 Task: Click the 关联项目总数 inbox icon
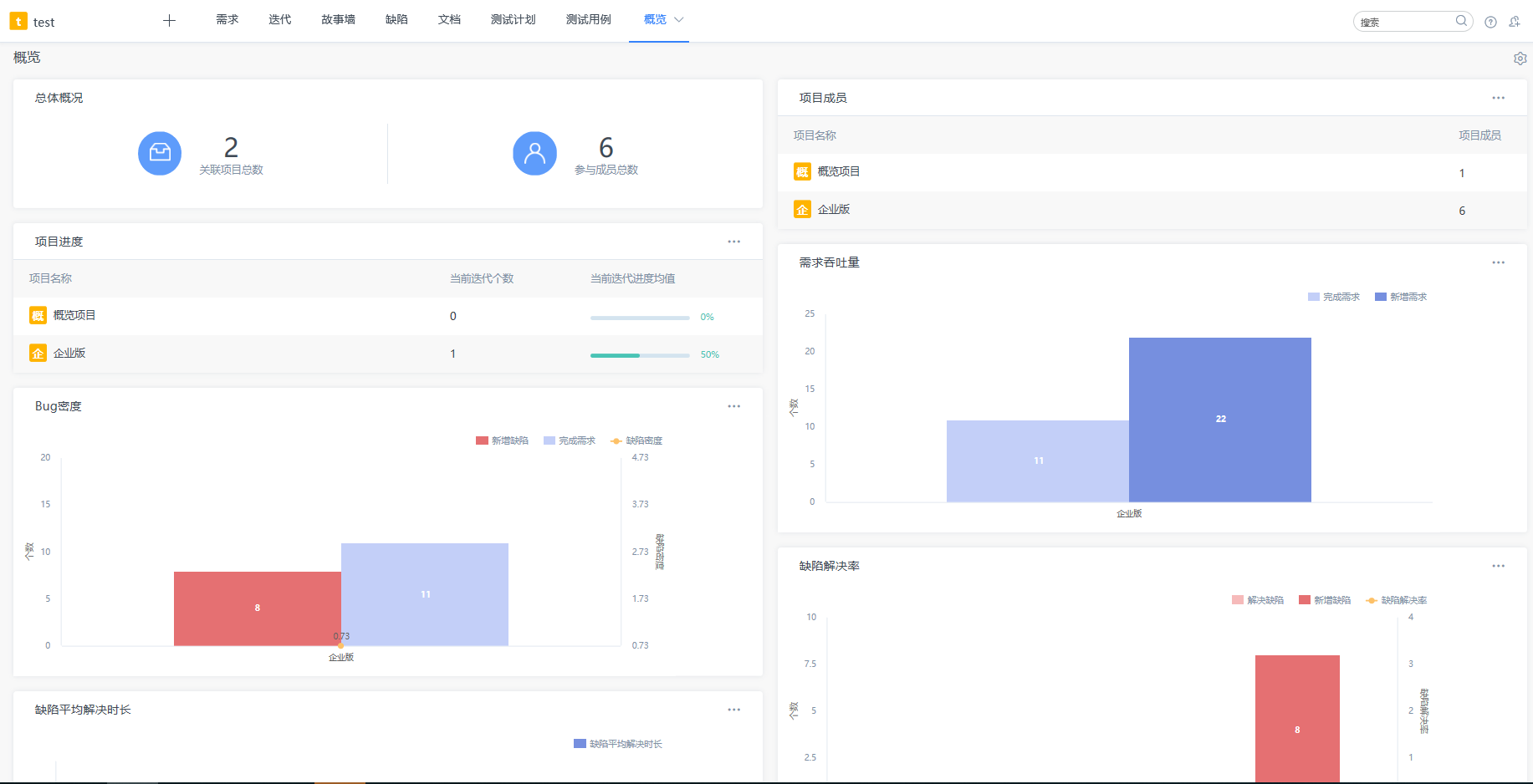click(160, 153)
